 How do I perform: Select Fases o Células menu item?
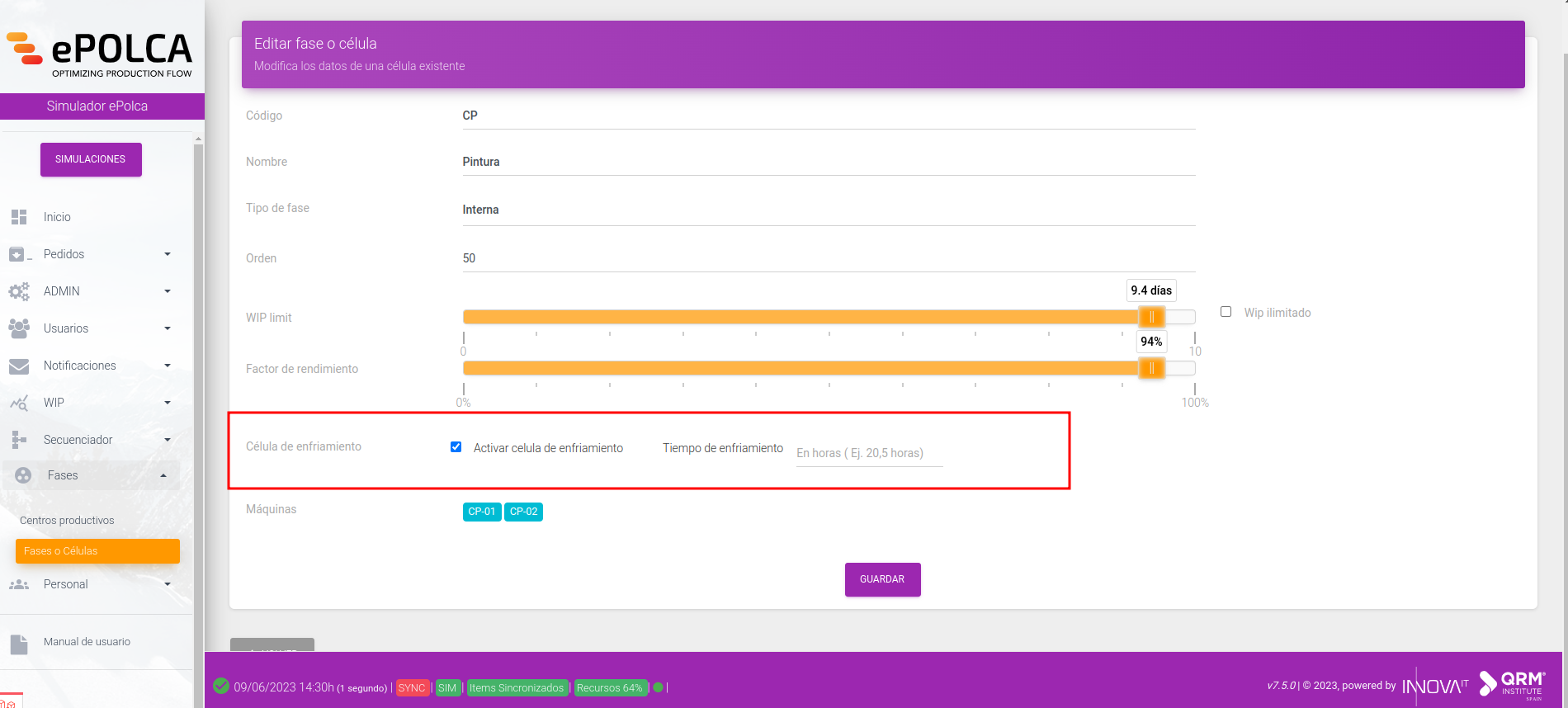pyautogui.click(x=97, y=551)
